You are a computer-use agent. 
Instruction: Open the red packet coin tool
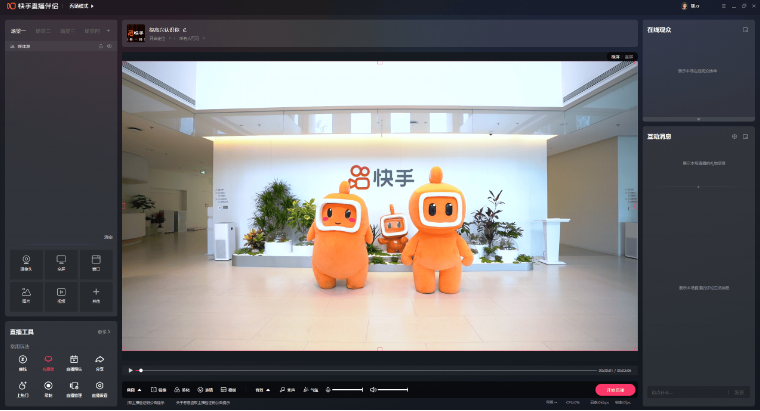tap(23, 362)
